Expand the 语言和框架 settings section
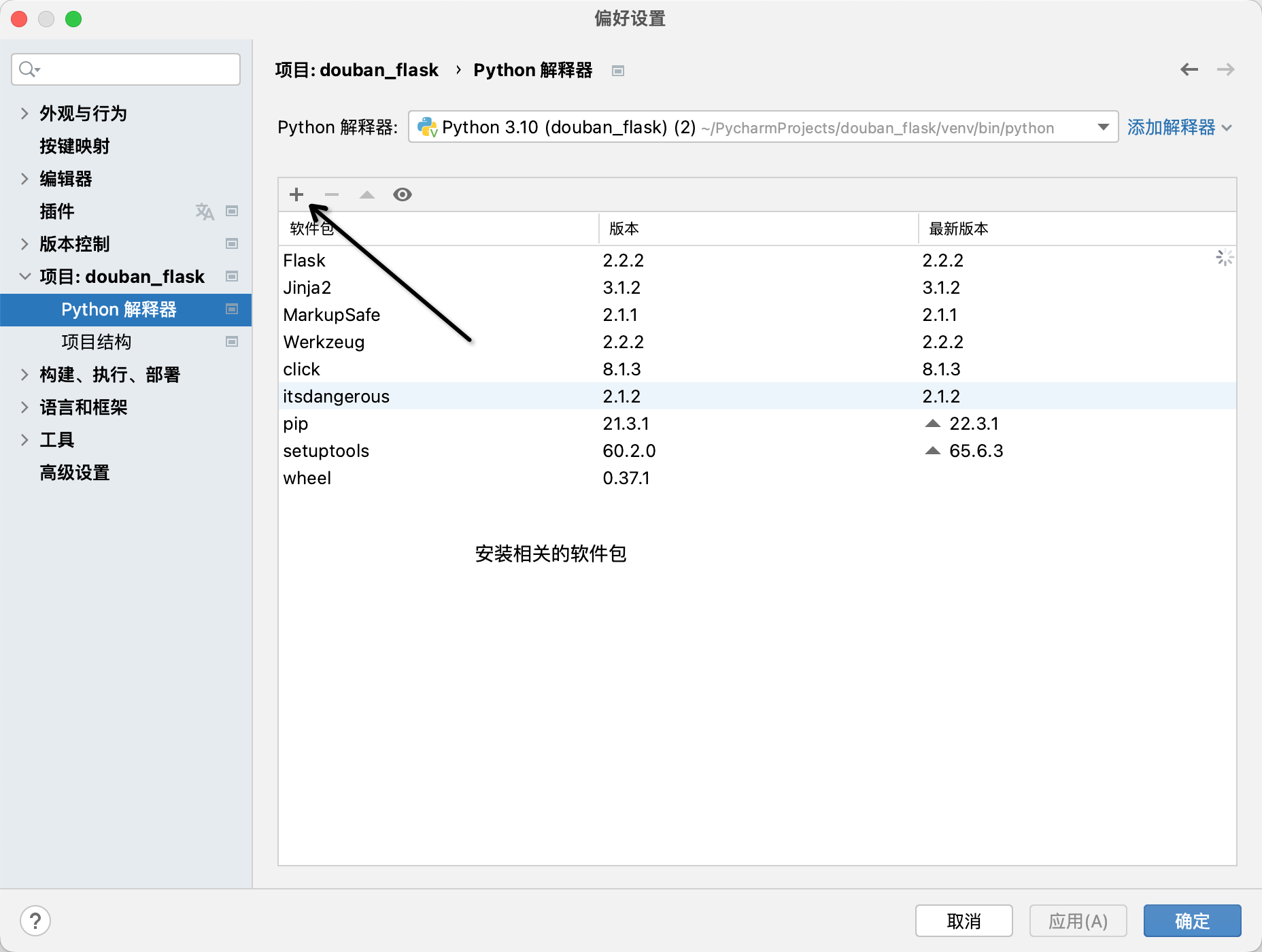 coord(24,407)
